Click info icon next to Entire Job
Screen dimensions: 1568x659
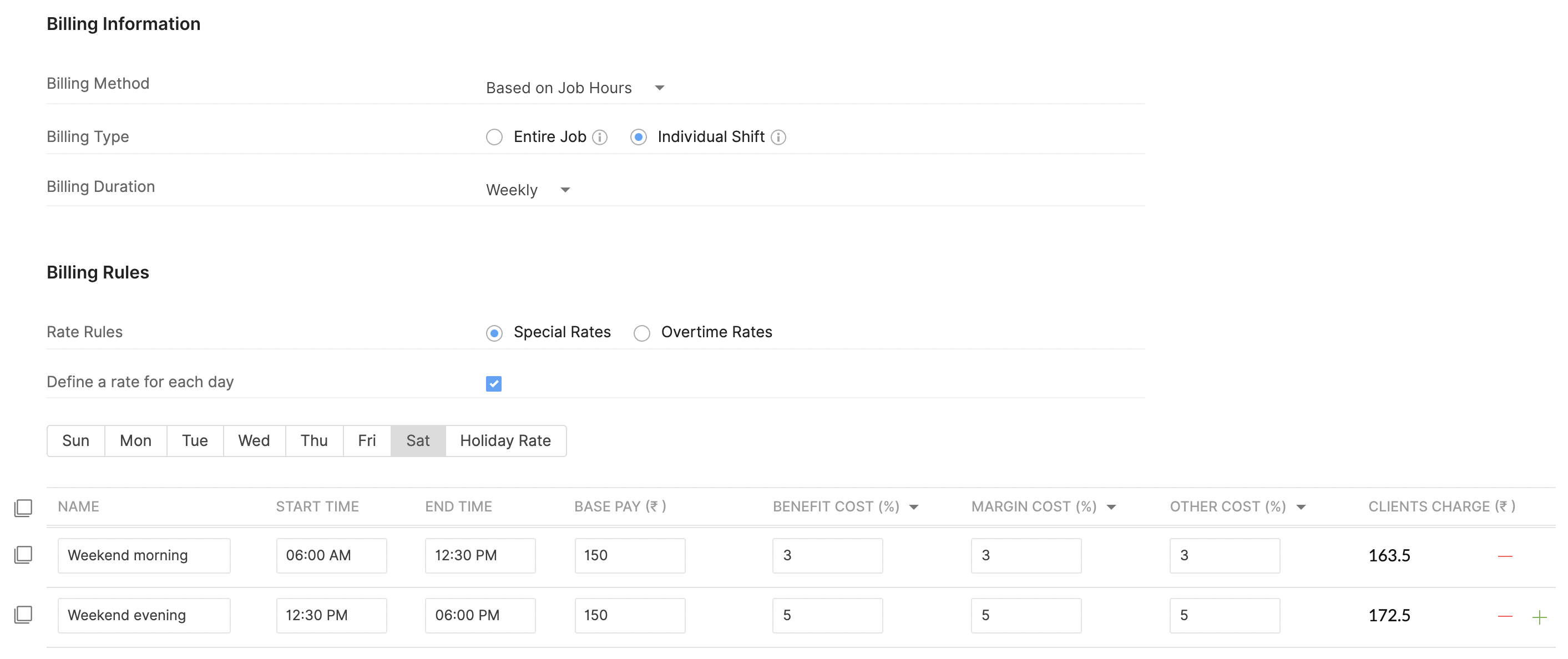[600, 138]
